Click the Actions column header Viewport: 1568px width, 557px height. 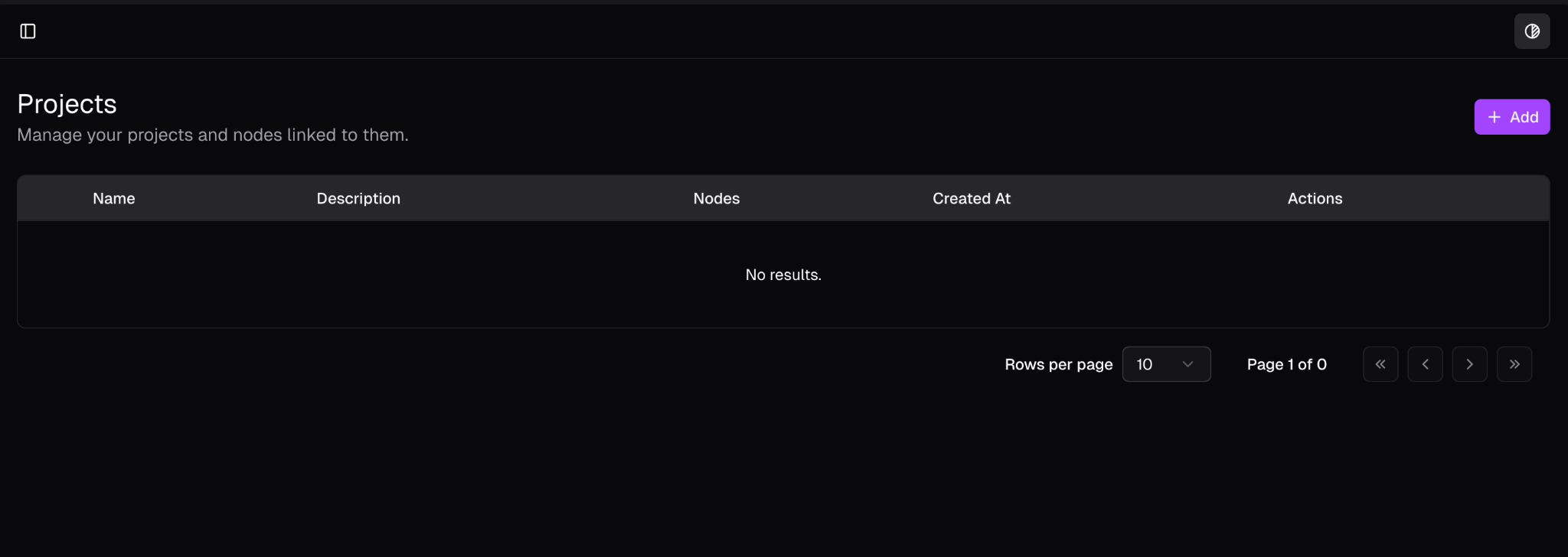pos(1315,199)
